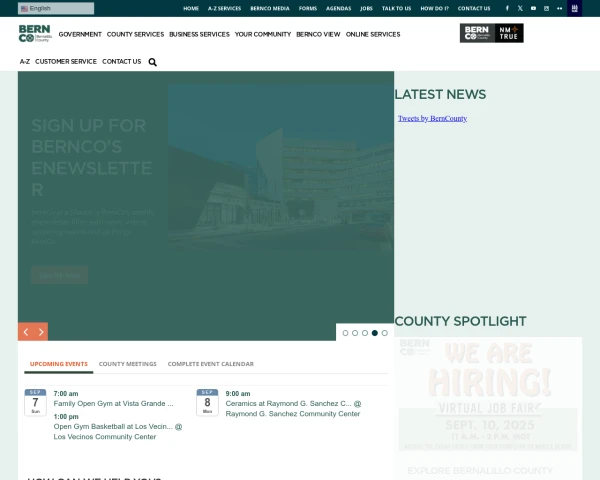Open BernCo Media in top bar

pyautogui.click(x=270, y=8)
